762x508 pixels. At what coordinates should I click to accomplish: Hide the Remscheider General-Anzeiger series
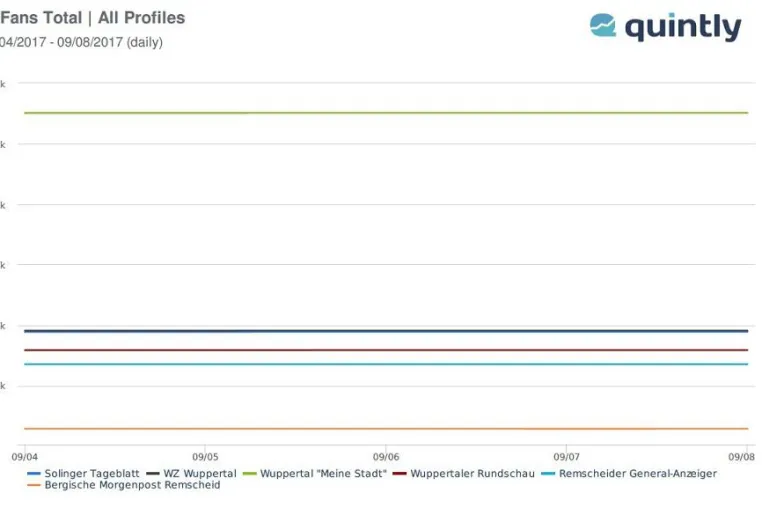pos(629,473)
